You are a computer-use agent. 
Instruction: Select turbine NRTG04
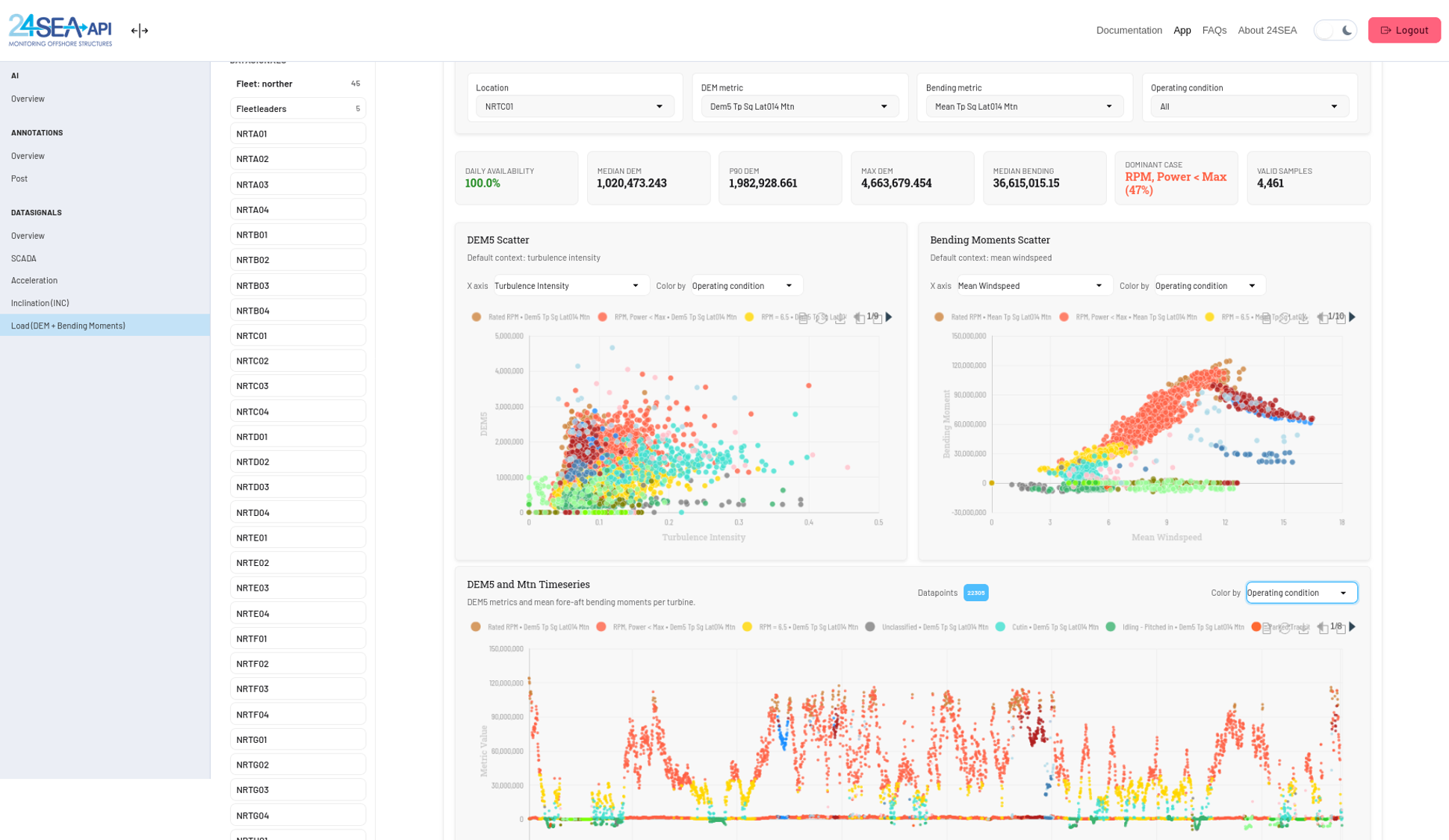click(x=298, y=815)
